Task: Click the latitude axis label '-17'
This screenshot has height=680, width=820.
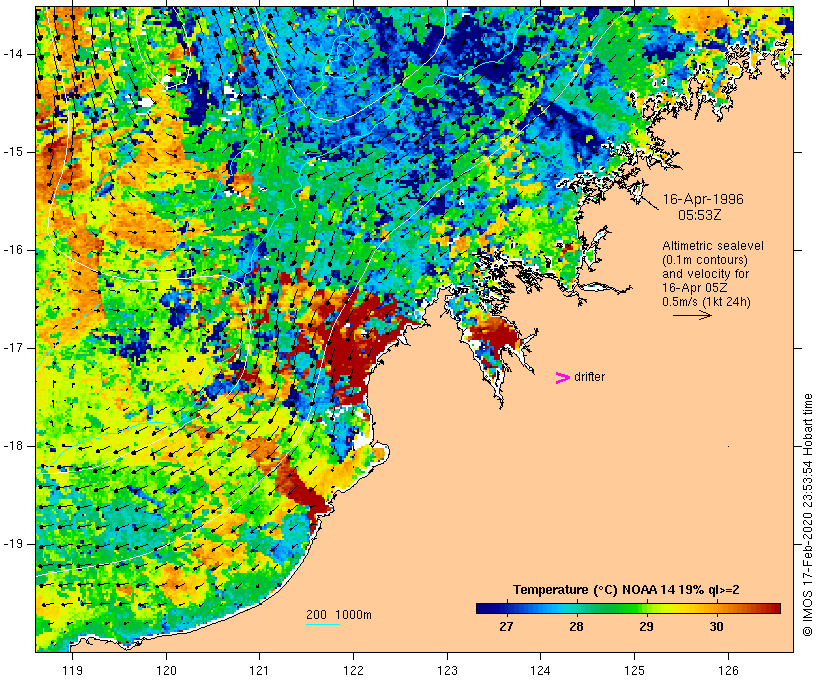Action: pyautogui.click(x=13, y=348)
